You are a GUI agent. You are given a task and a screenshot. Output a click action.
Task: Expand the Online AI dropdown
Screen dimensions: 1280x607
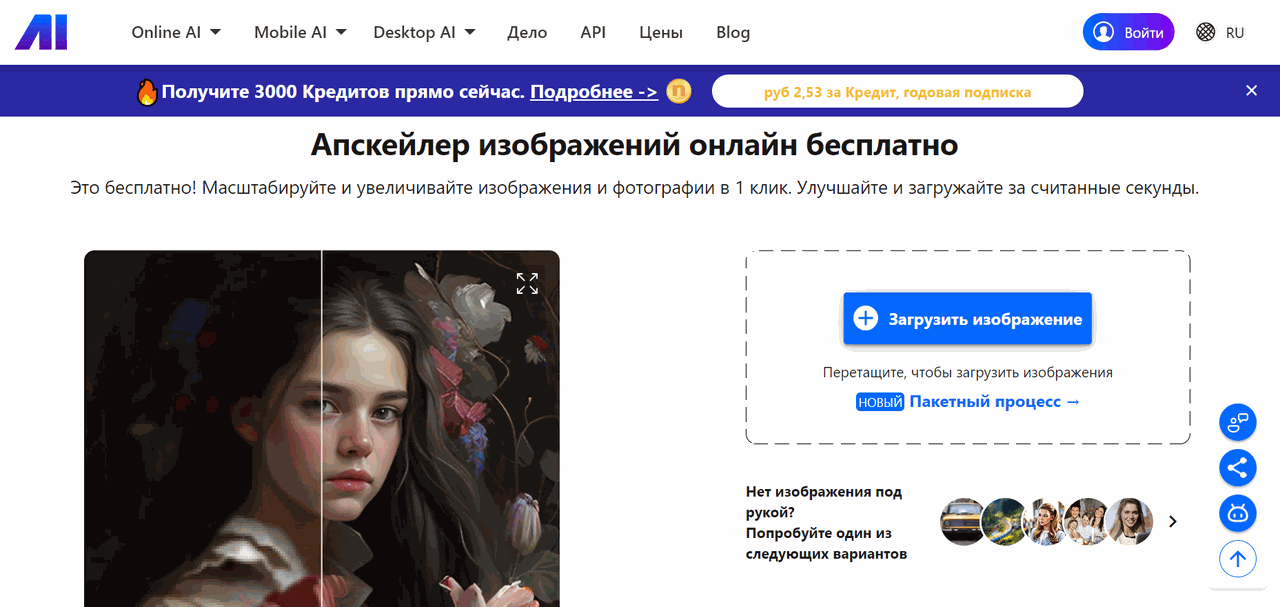click(x=176, y=32)
